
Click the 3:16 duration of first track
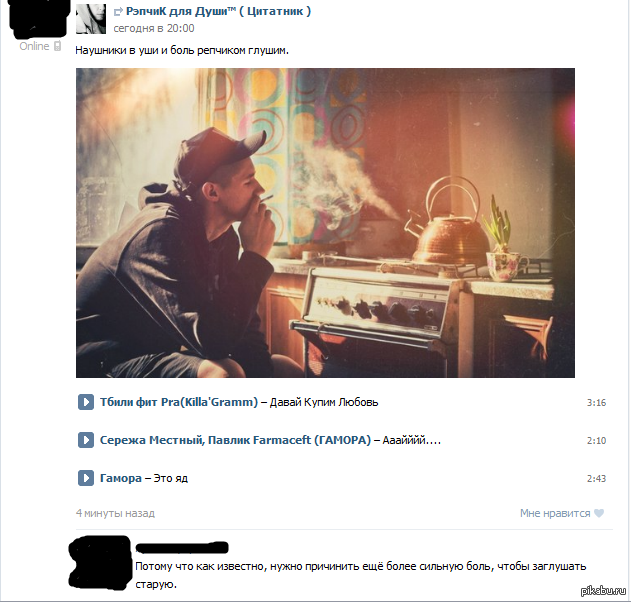point(596,402)
